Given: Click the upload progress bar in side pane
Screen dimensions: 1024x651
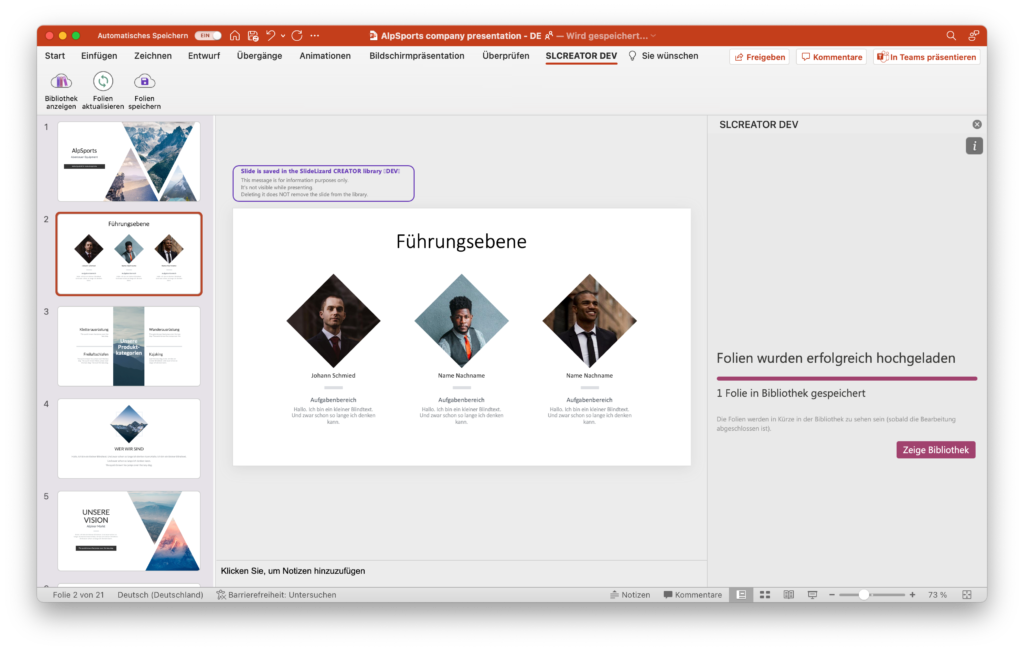Looking at the screenshot, I should (846, 378).
